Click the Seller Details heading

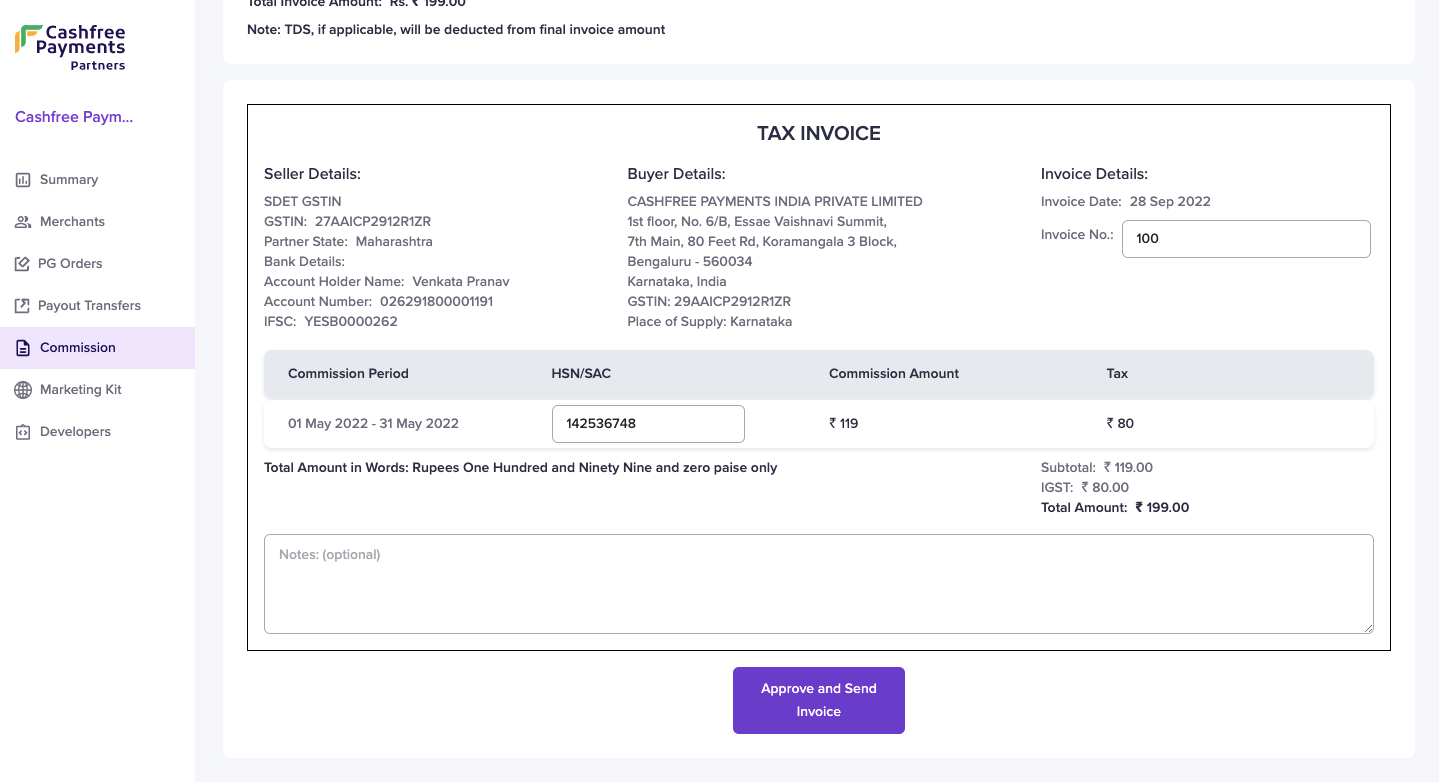tap(312, 174)
